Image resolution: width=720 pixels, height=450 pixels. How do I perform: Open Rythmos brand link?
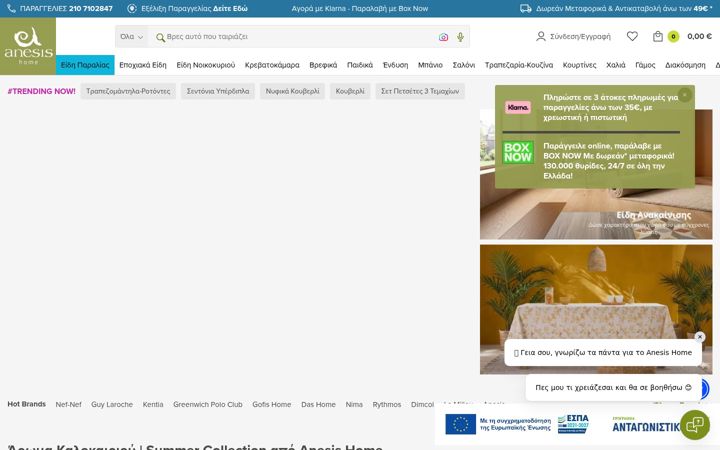387,405
